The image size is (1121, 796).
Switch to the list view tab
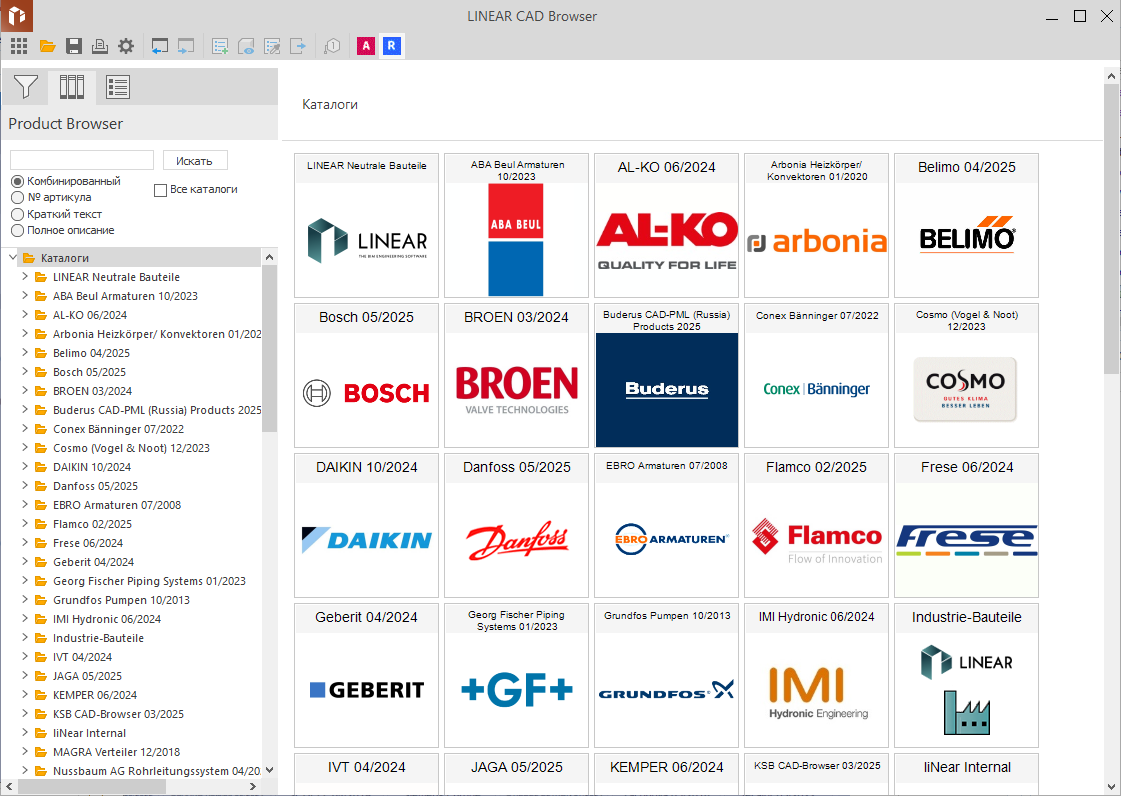point(117,87)
